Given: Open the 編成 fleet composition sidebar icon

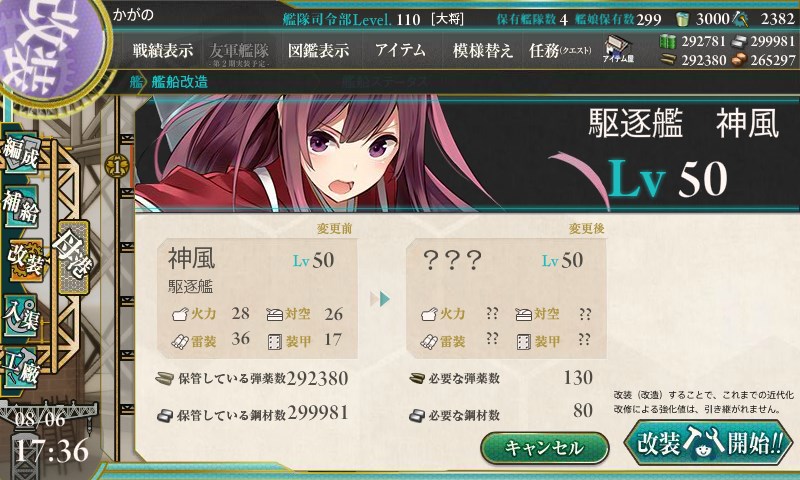Looking at the screenshot, I should point(20,153).
